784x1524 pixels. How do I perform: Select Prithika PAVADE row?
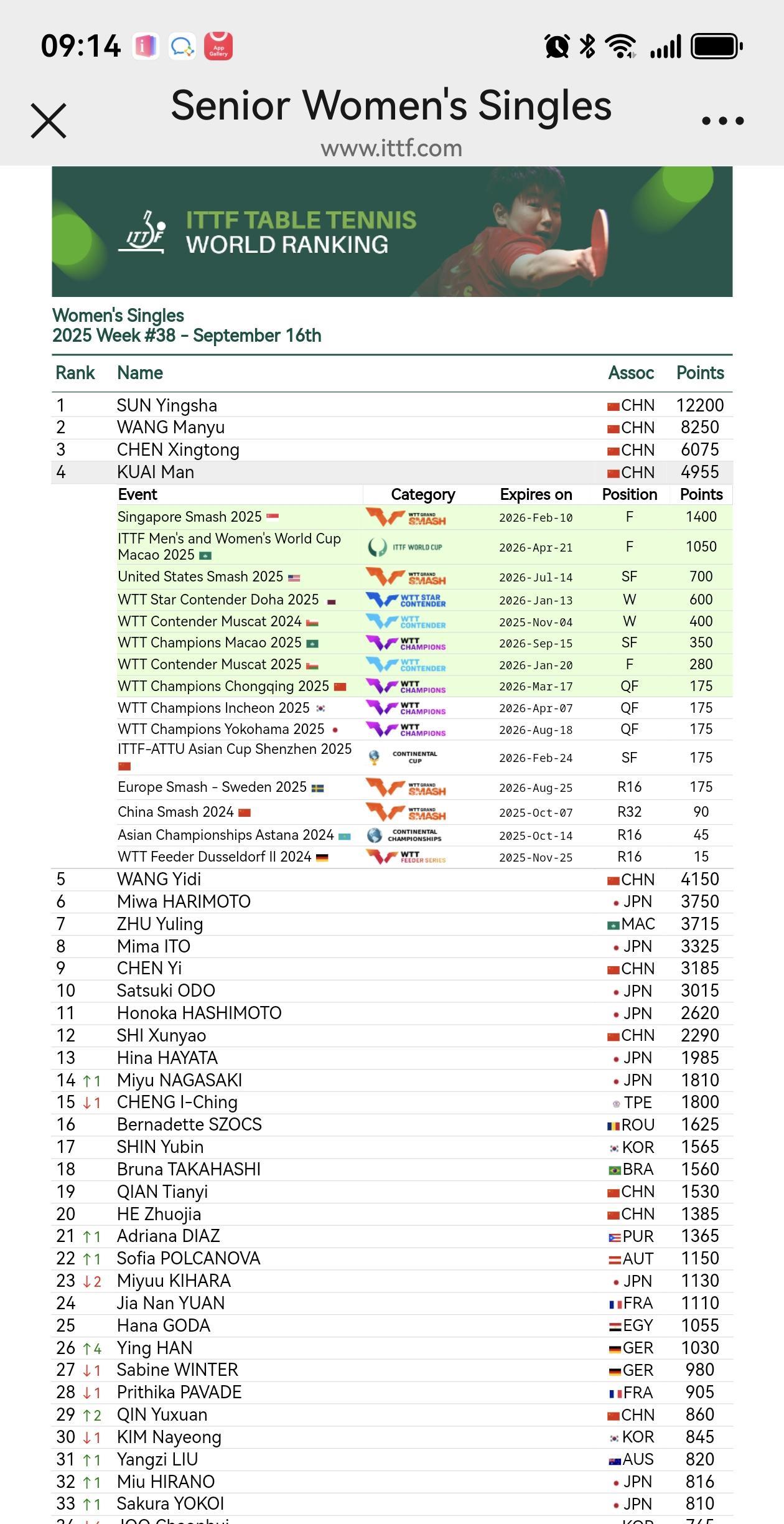click(392, 1392)
